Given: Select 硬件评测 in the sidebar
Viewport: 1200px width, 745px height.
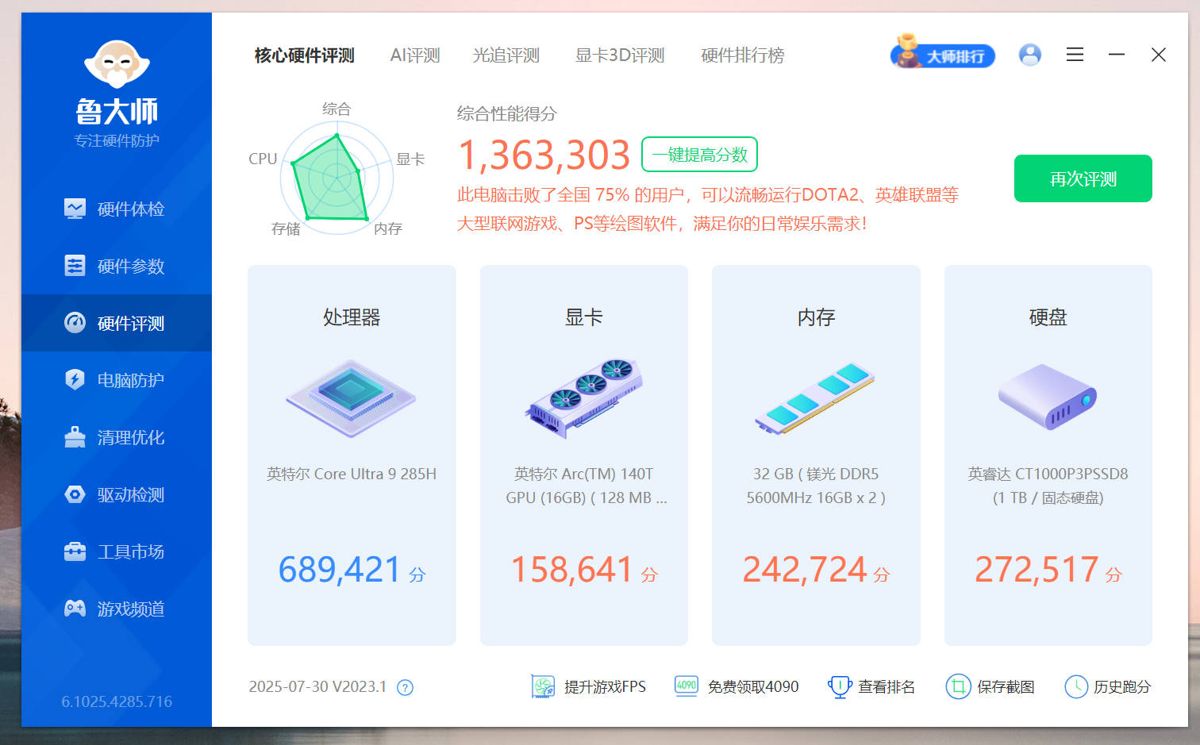Looking at the screenshot, I should point(116,323).
